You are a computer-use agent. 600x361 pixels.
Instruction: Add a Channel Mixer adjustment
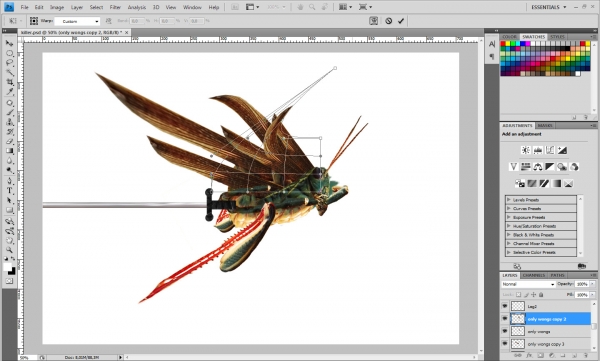tap(574, 167)
